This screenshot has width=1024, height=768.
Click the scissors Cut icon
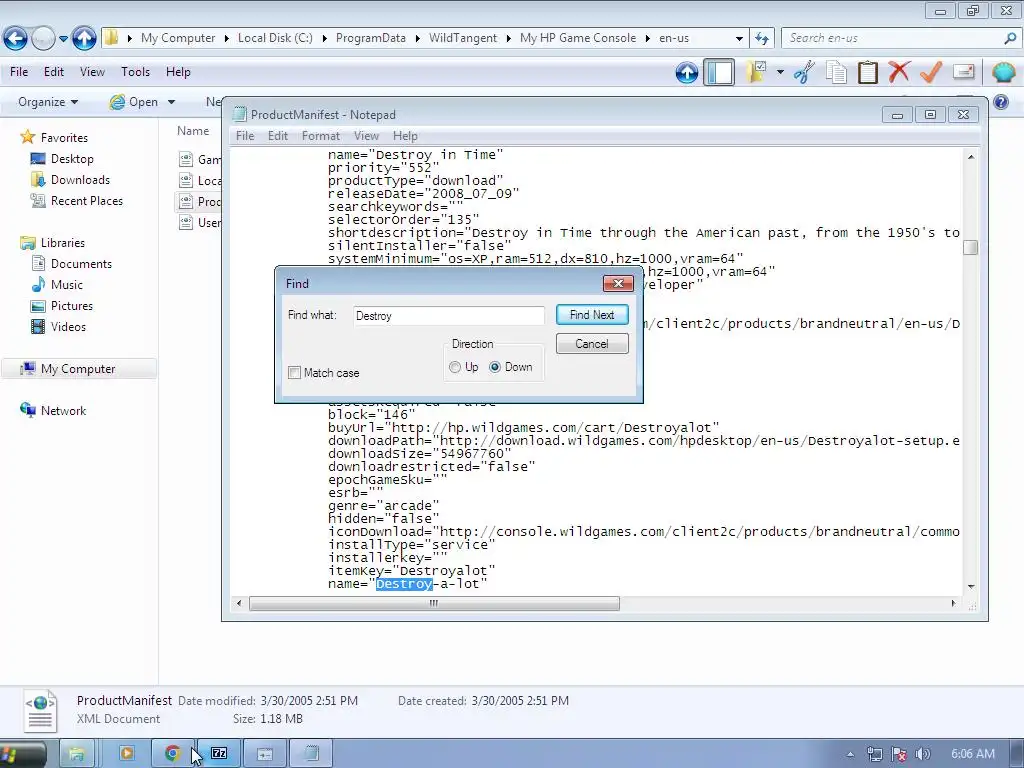pyautogui.click(x=805, y=72)
